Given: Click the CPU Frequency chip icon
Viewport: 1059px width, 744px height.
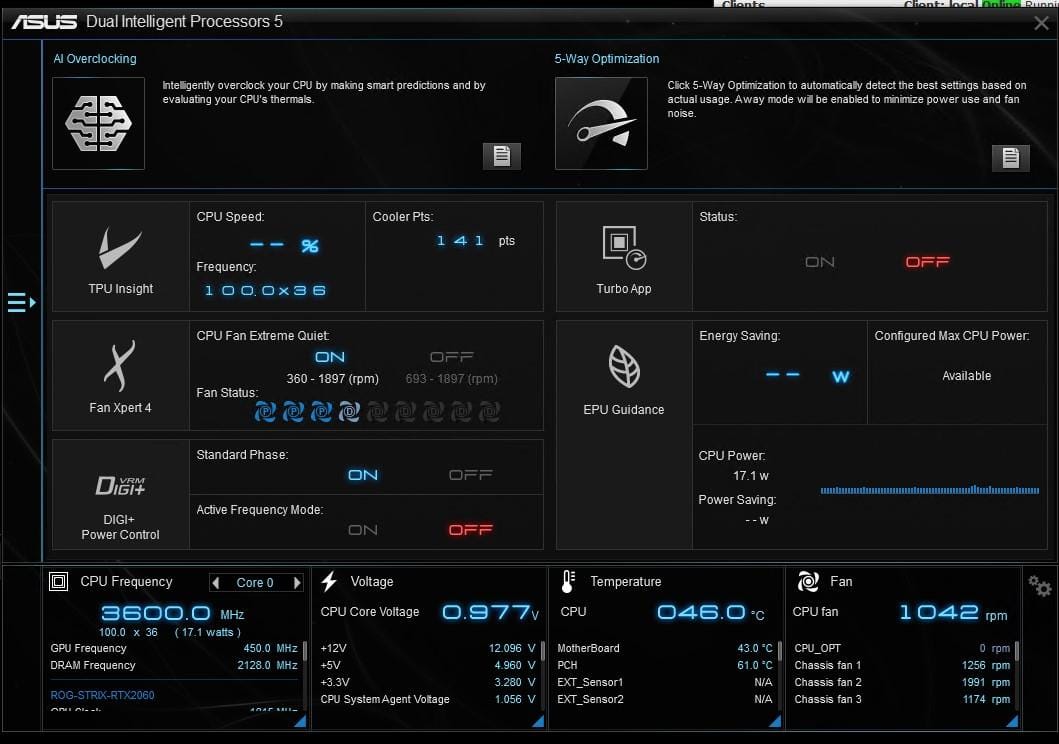Looking at the screenshot, I should pos(59,581).
